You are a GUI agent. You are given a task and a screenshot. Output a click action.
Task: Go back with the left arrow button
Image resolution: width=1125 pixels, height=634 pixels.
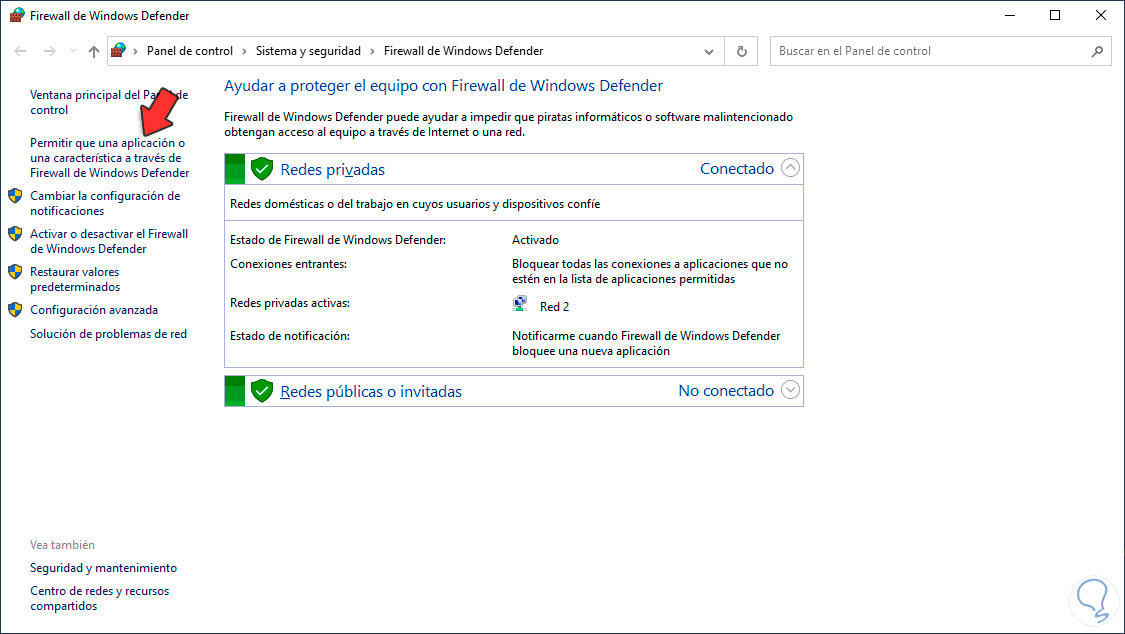coord(21,51)
